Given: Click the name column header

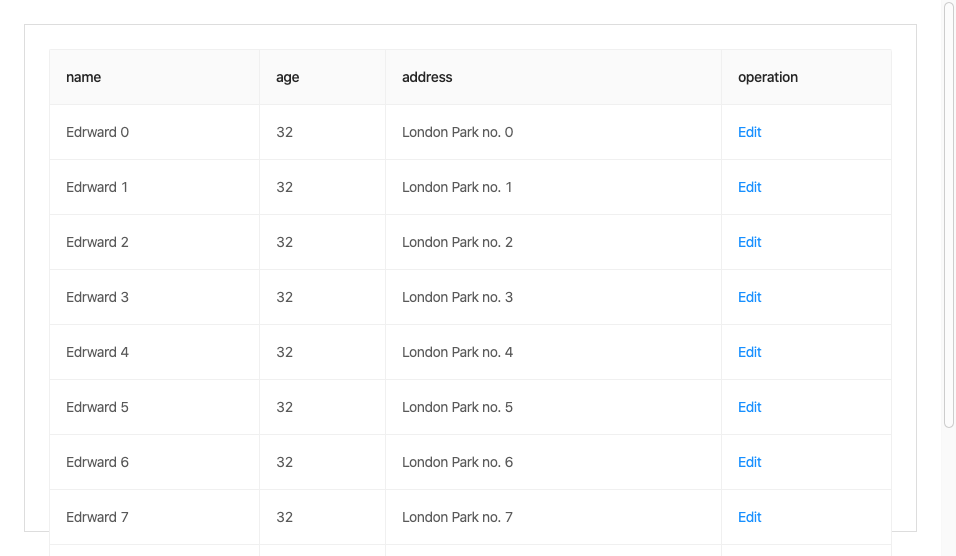Looking at the screenshot, I should [x=84, y=77].
